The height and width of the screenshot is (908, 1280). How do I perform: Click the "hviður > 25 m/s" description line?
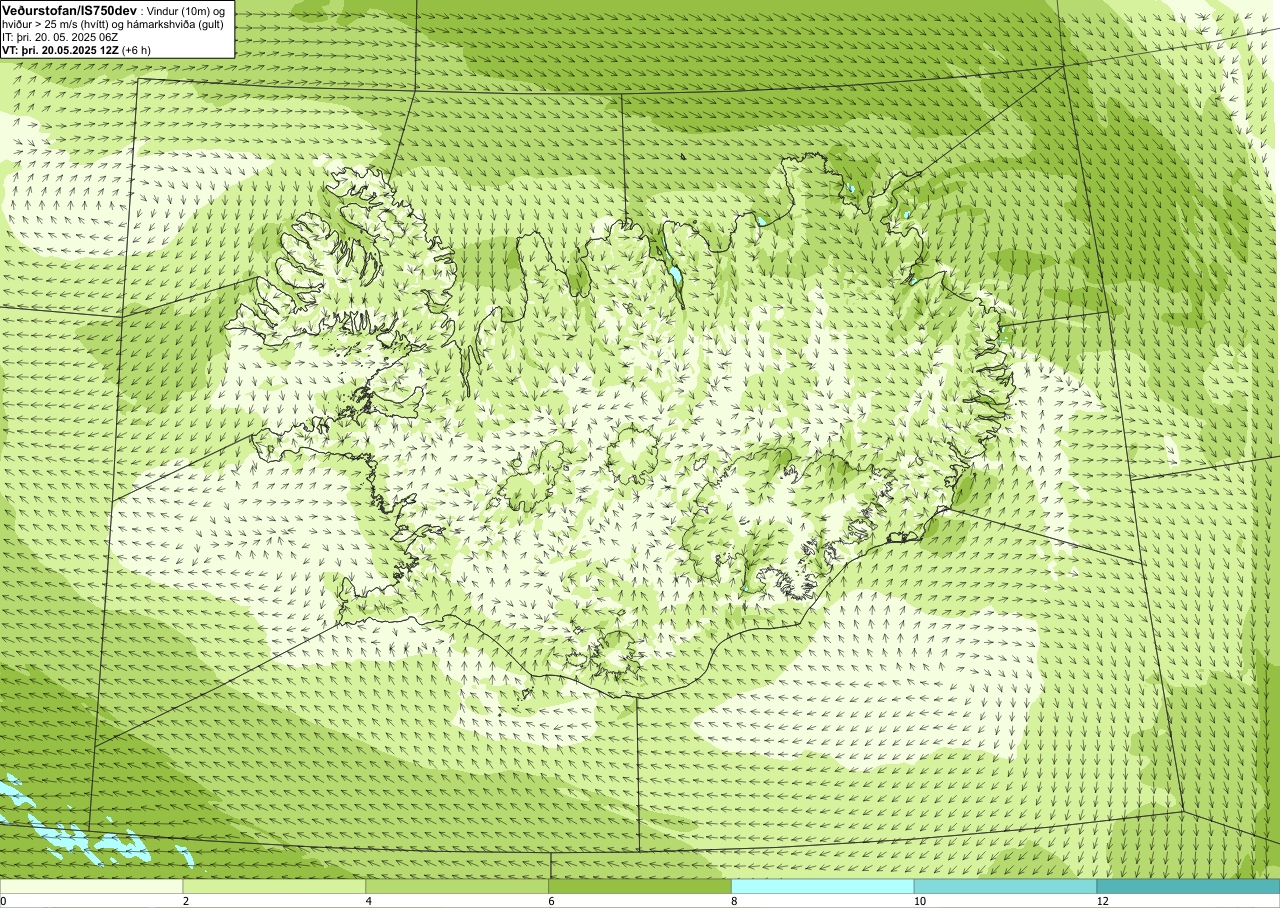pos(113,24)
